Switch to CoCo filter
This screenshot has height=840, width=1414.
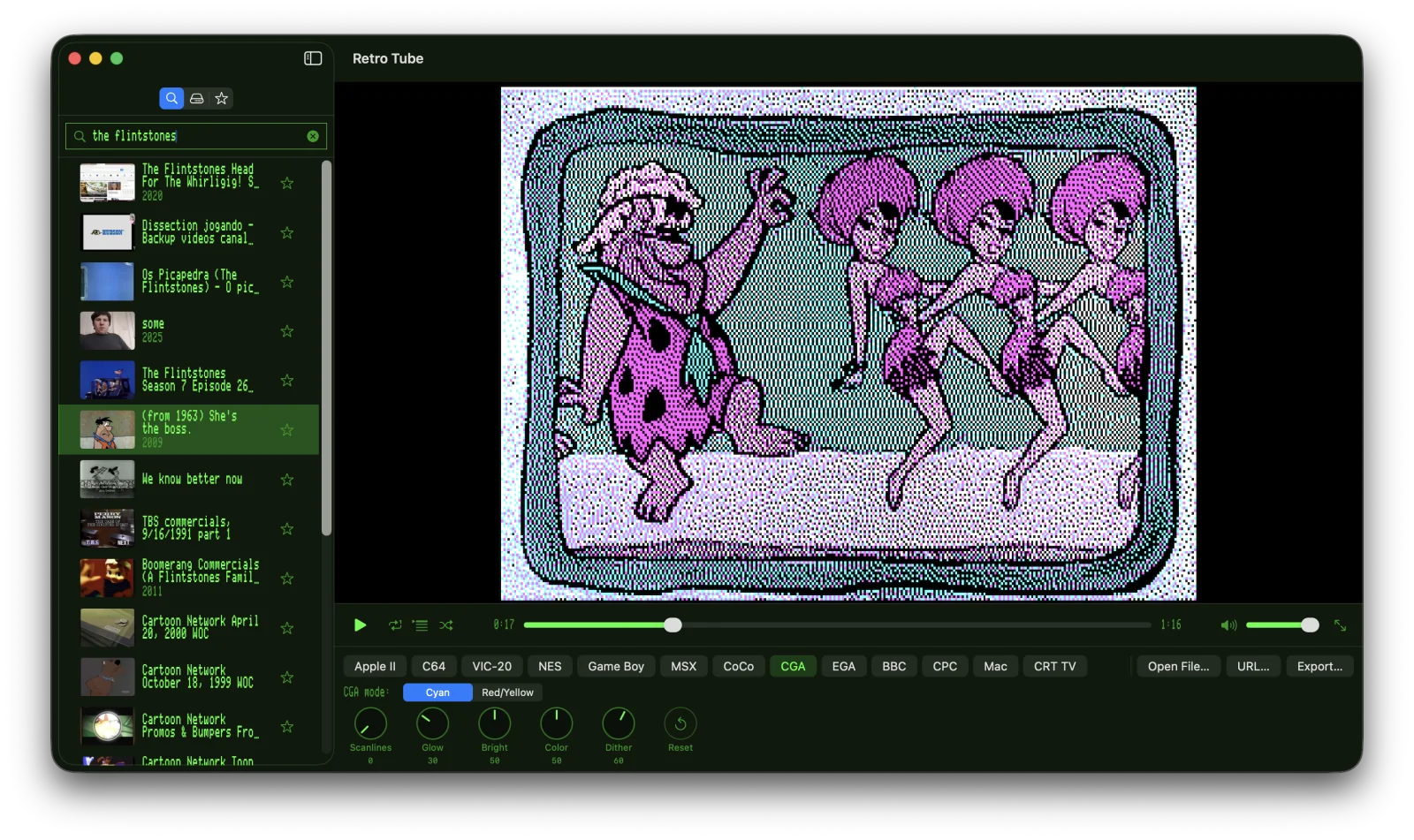pos(739,666)
